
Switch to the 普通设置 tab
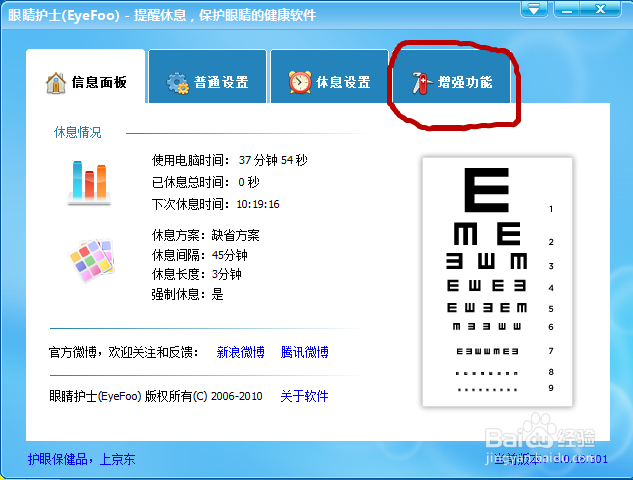[x=208, y=77]
